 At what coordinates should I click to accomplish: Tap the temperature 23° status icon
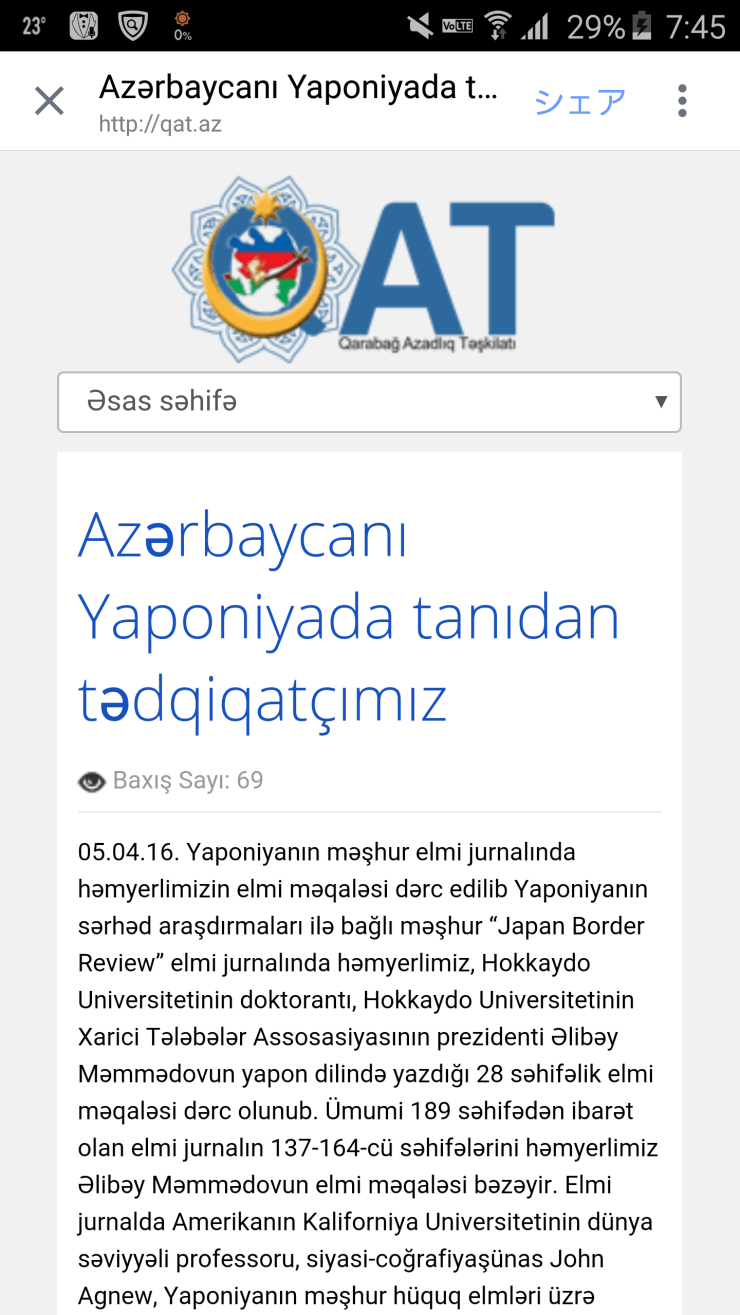[34, 26]
